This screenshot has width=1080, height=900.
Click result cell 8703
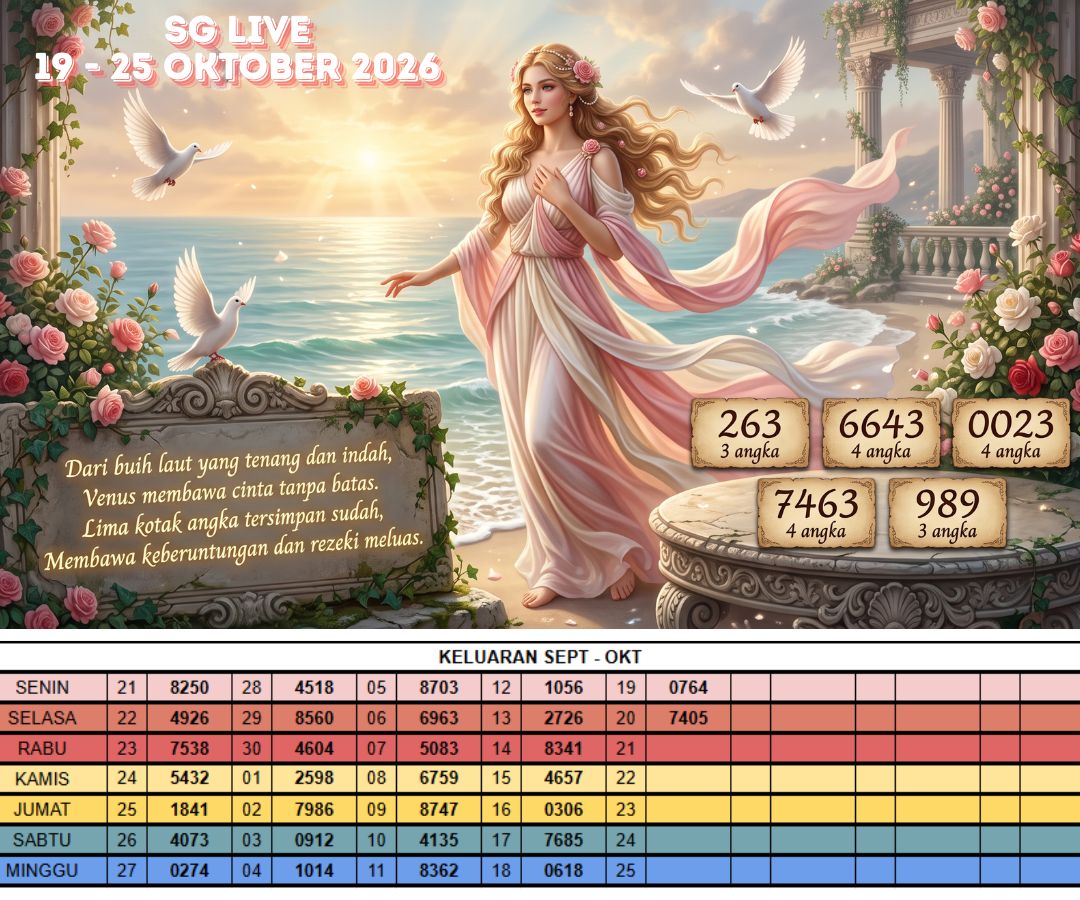coord(439,687)
